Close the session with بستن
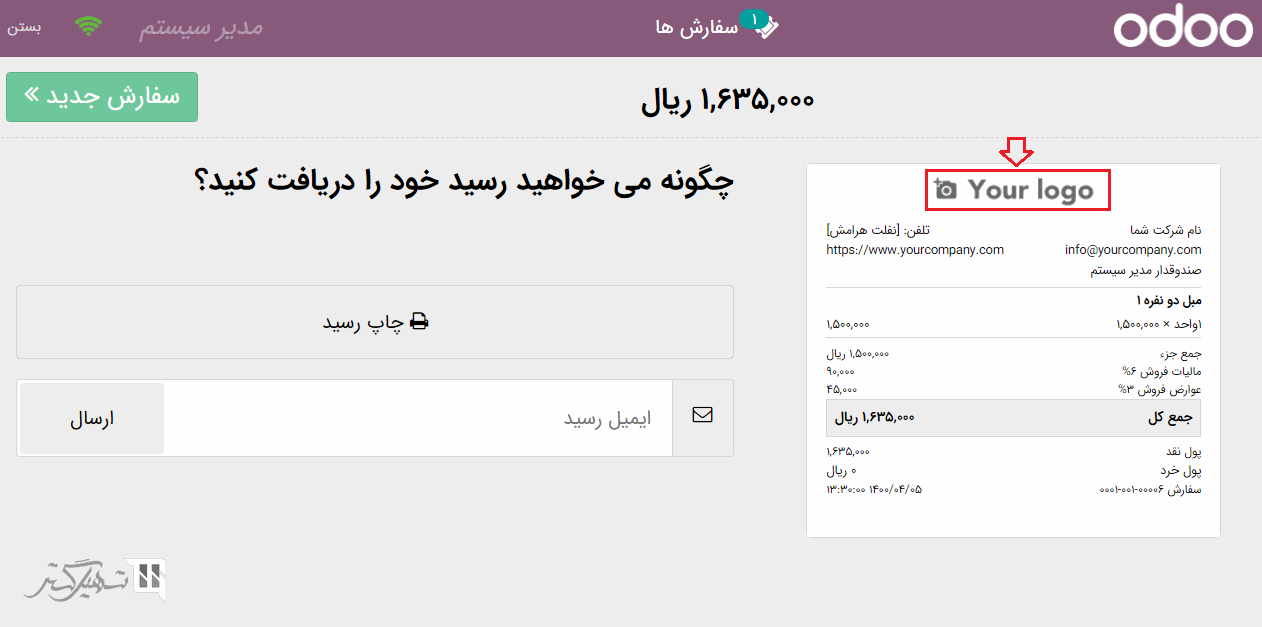Image resolution: width=1262 pixels, height=627 pixels. pos(25,27)
